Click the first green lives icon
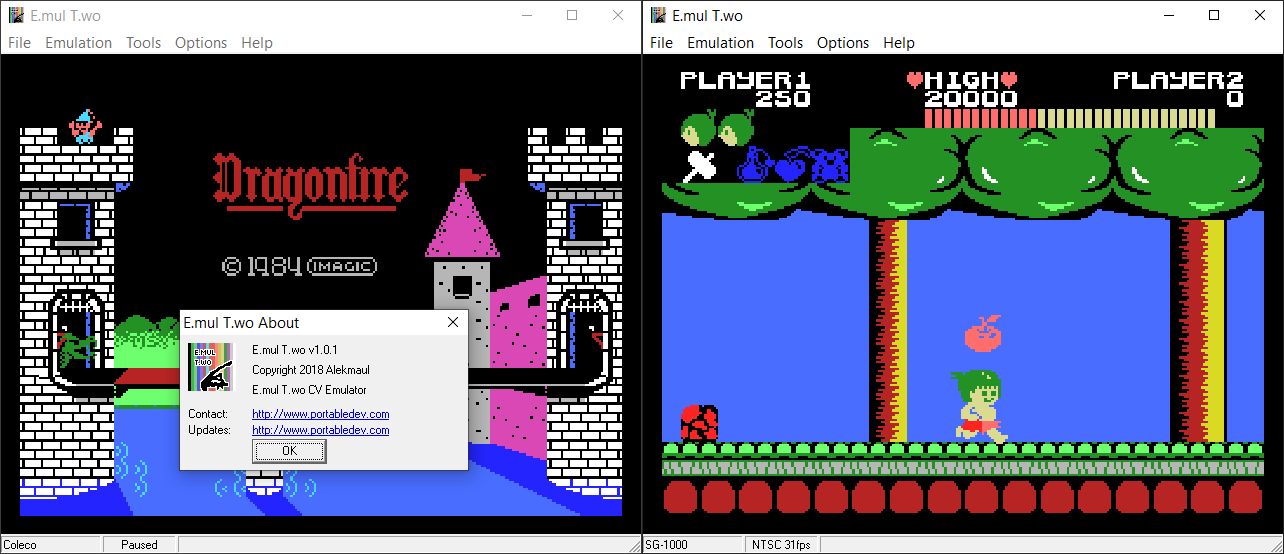 (x=699, y=128)
